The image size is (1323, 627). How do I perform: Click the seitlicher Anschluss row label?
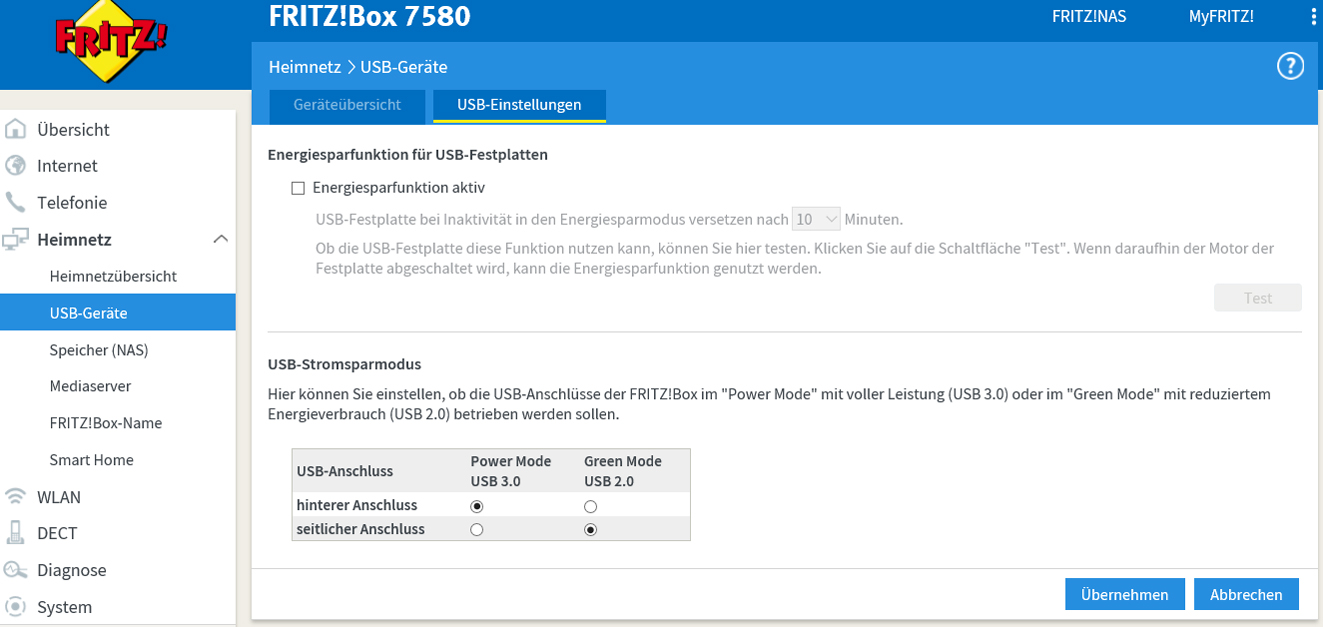click(360, 529)
